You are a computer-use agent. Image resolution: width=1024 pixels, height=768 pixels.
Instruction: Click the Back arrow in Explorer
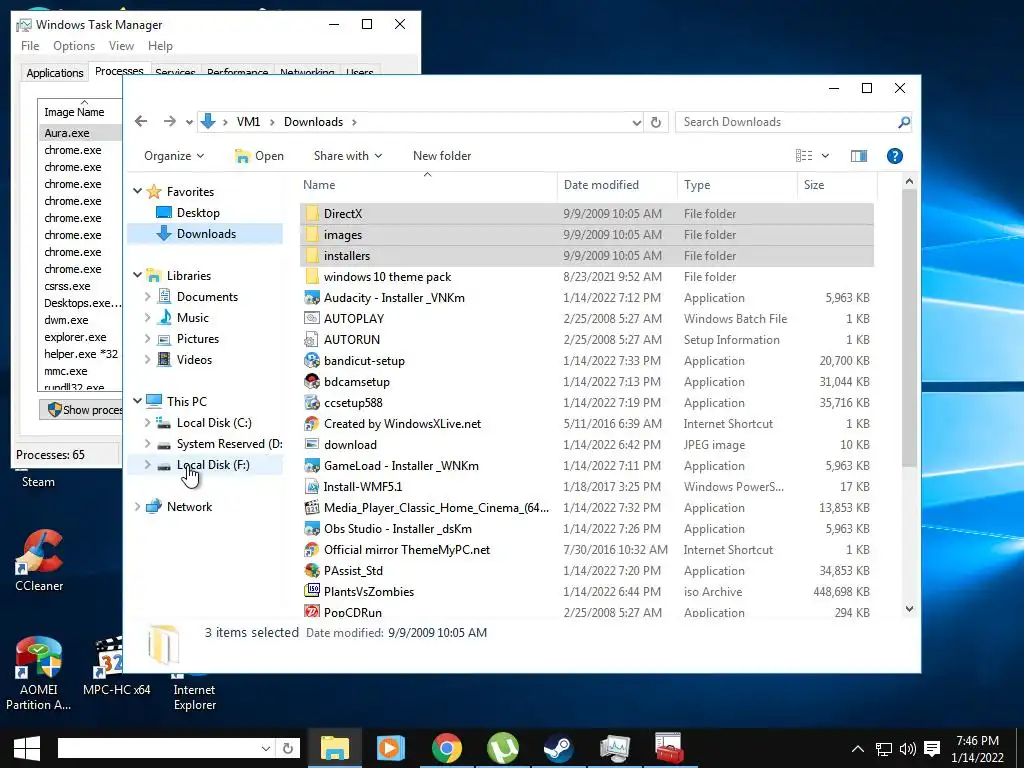pos(141,121)
